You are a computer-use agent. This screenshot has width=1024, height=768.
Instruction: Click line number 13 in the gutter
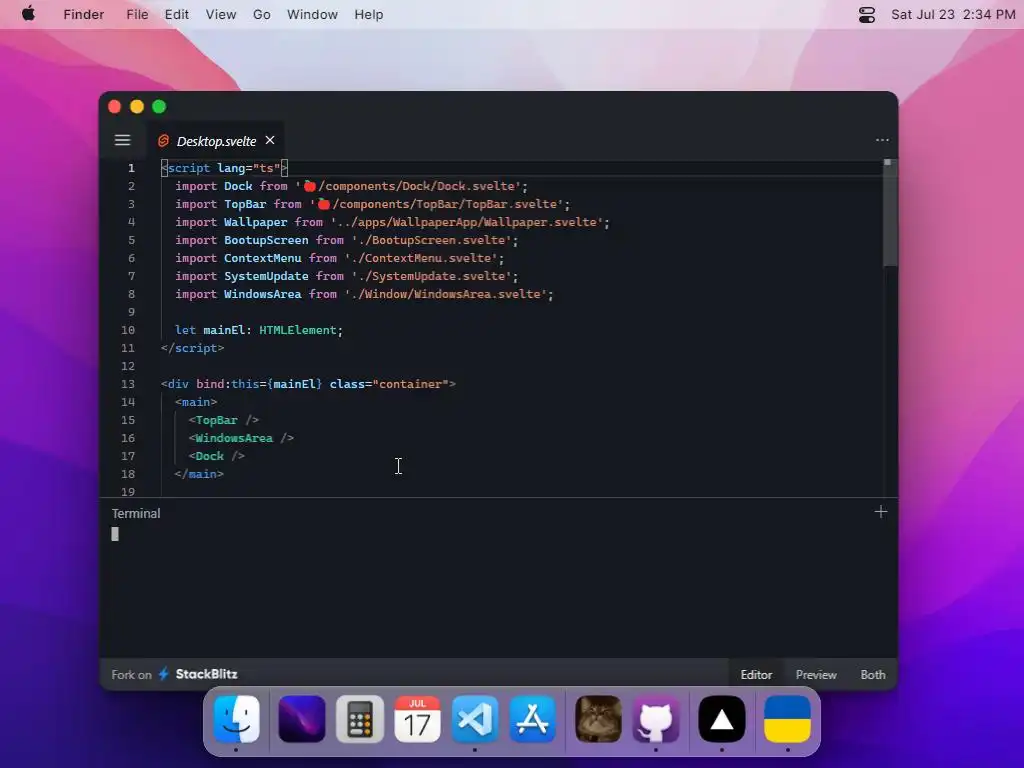click(x=127, y=384)
